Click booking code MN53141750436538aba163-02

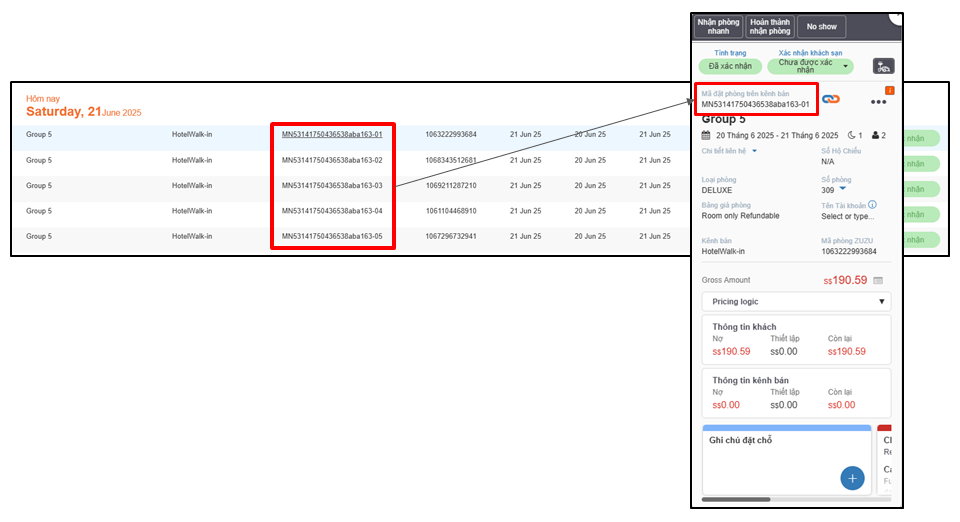[x=332, y=160]
